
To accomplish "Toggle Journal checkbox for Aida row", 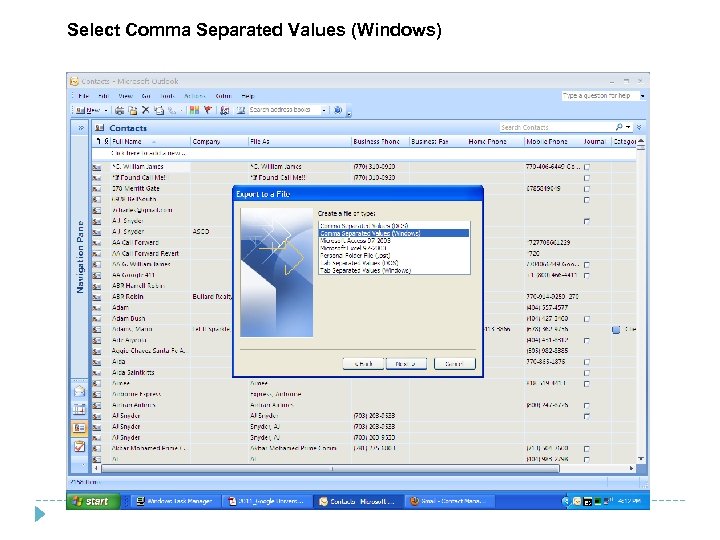I will tap(587, 362).
